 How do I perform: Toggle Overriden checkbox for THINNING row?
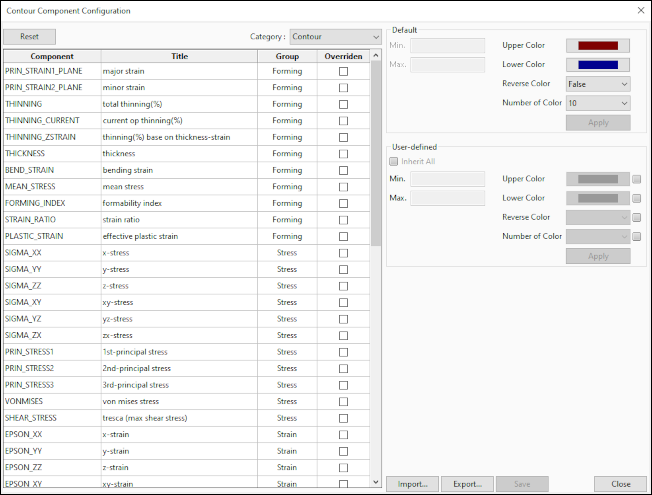coord(343,104)
